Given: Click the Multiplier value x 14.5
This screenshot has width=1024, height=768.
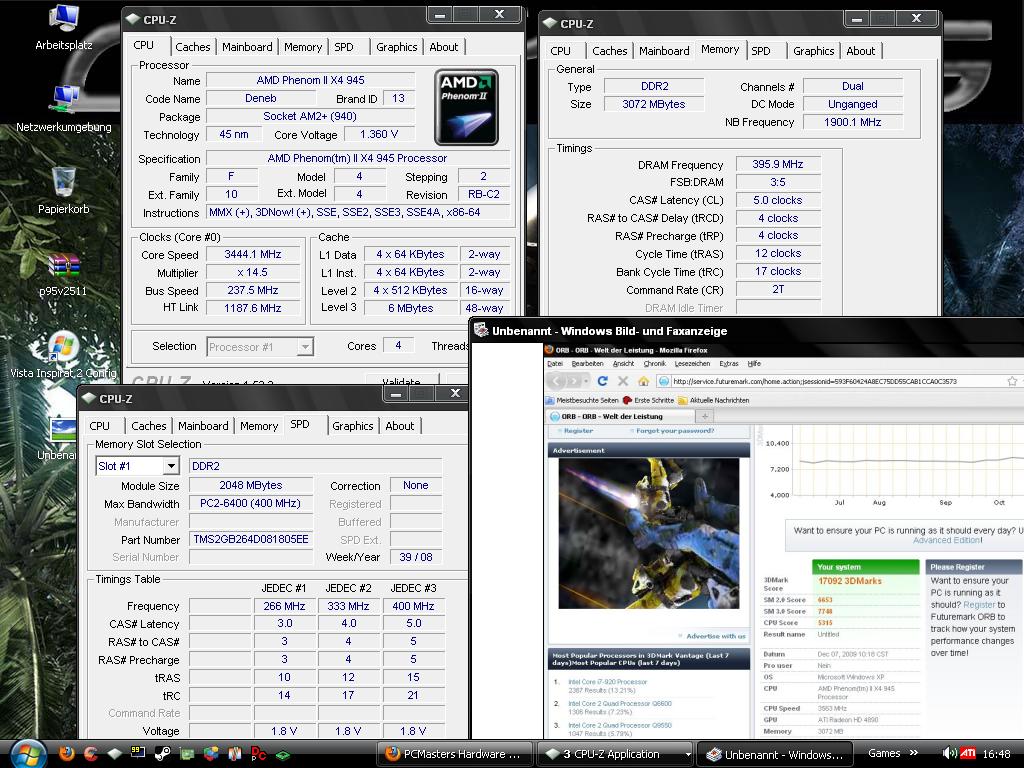Looking at the screenshot, I should (253, 272).
